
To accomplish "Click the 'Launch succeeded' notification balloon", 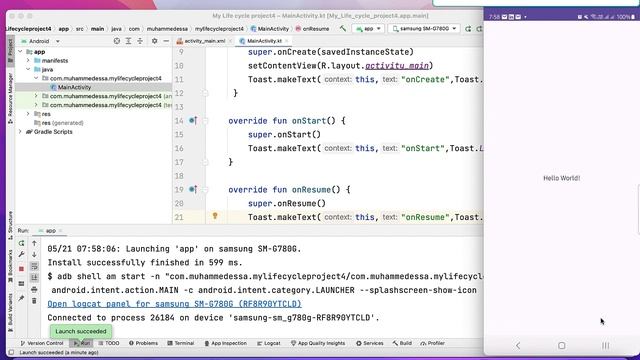I will [81, 331].
